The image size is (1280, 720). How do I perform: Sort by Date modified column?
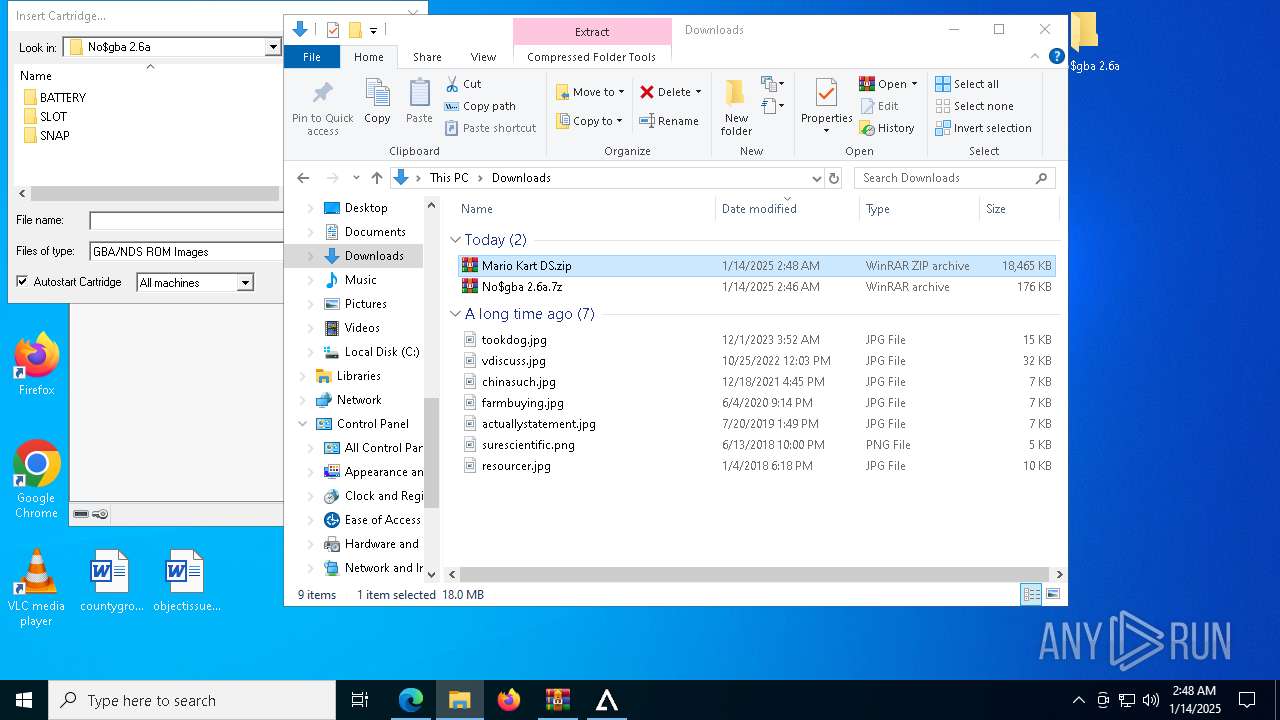tap(787, 209)
